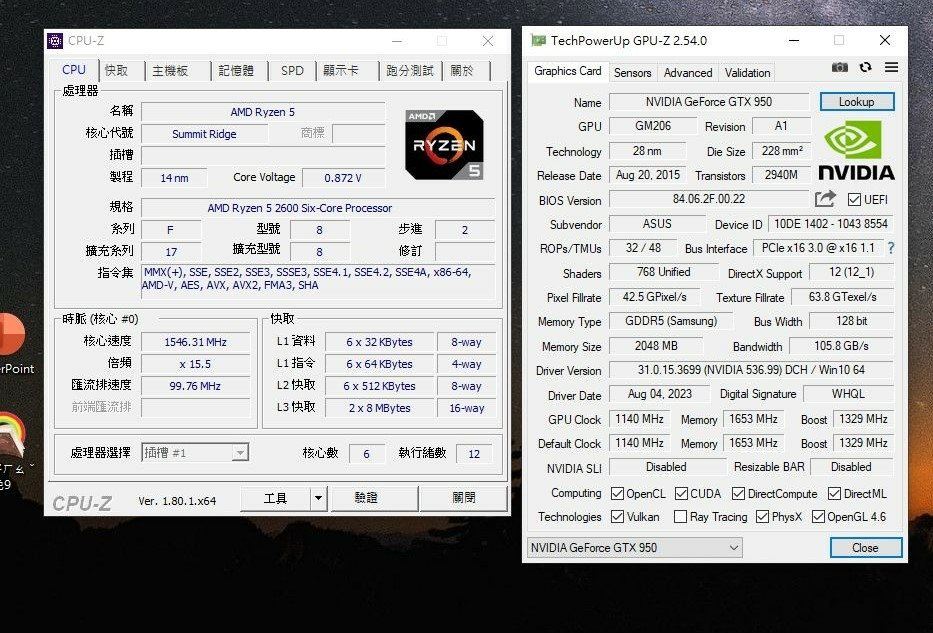Image resolution: width=933 pixels, height=633 pixels.
Task: Click the Summit Ridge code name field
Action: (204, 134)
